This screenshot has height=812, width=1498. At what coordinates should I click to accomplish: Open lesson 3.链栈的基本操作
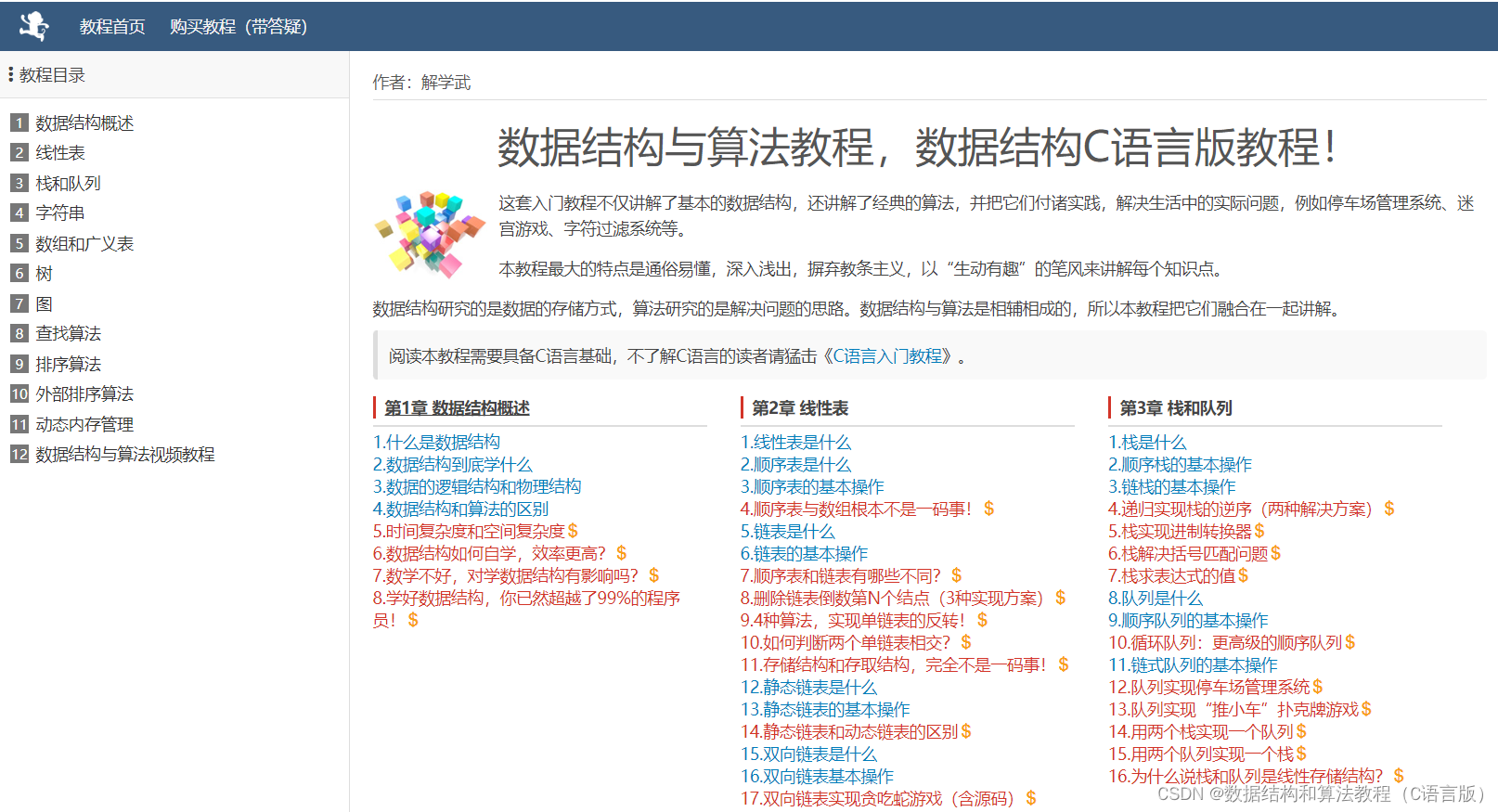click(x=1172, y=487)
